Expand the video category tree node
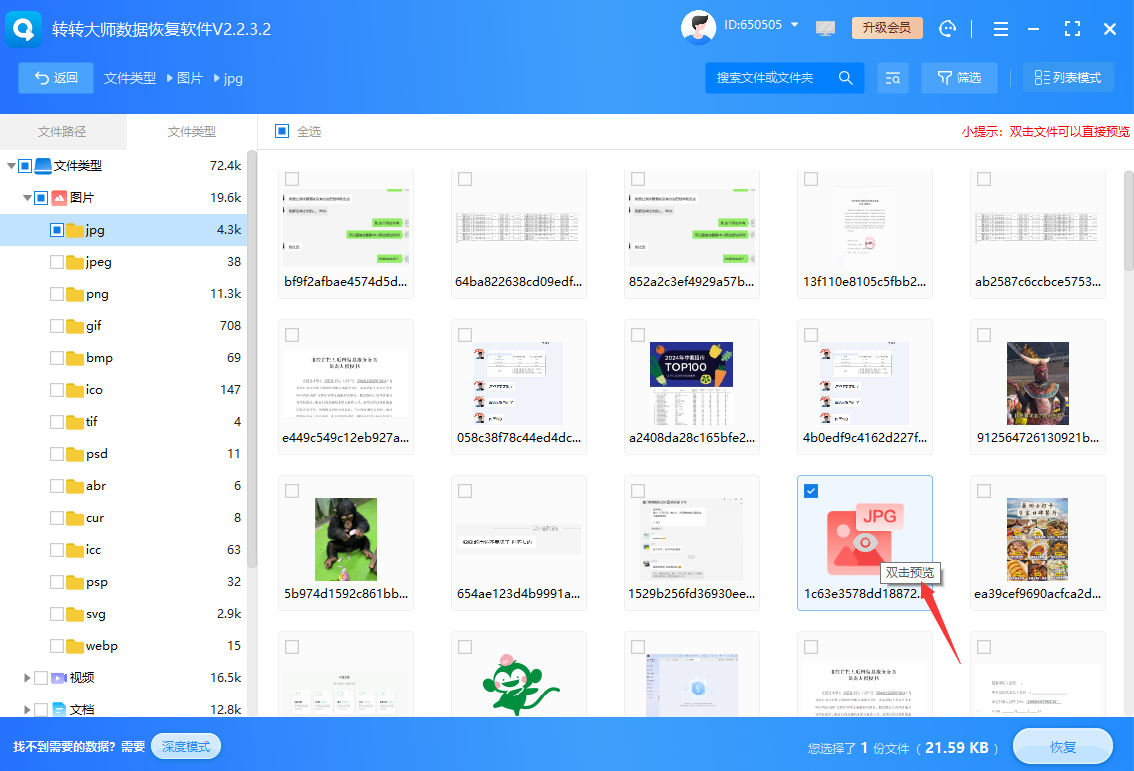 tap(27, 678)
